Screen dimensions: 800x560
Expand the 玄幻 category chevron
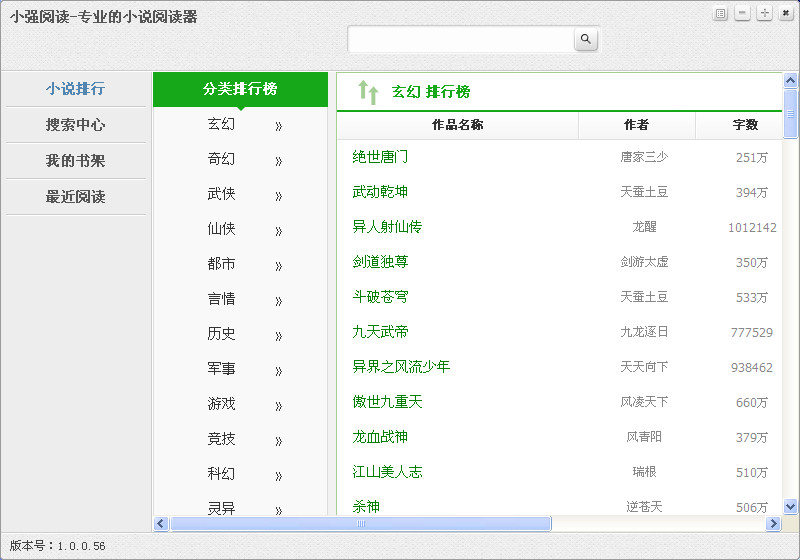[278, 126]
